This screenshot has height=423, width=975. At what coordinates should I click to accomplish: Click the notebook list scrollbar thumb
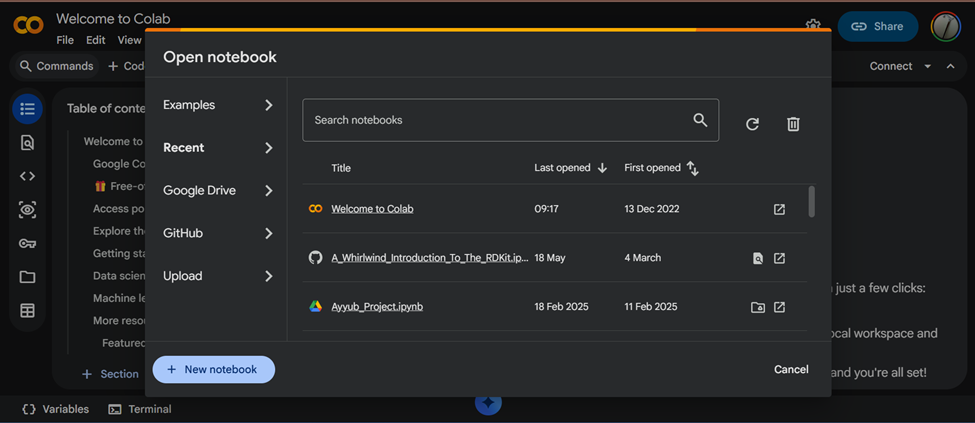pos(811,202)
